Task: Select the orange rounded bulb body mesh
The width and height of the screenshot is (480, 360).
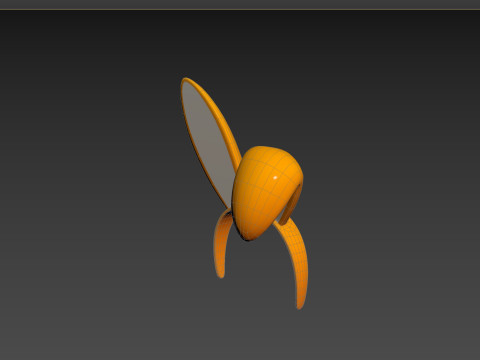Action: [x=267, y=193]
